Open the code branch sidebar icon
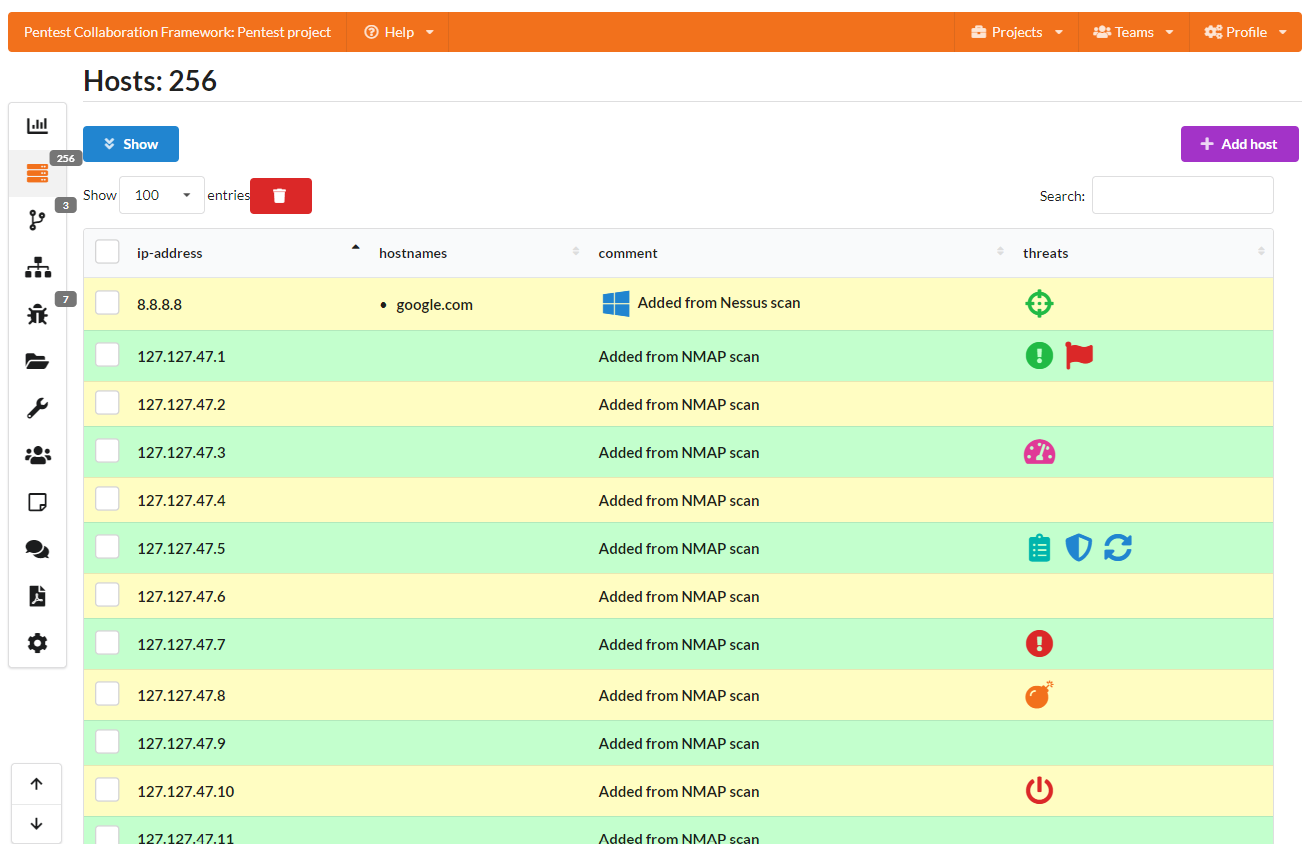 click(x=37, y=220)
